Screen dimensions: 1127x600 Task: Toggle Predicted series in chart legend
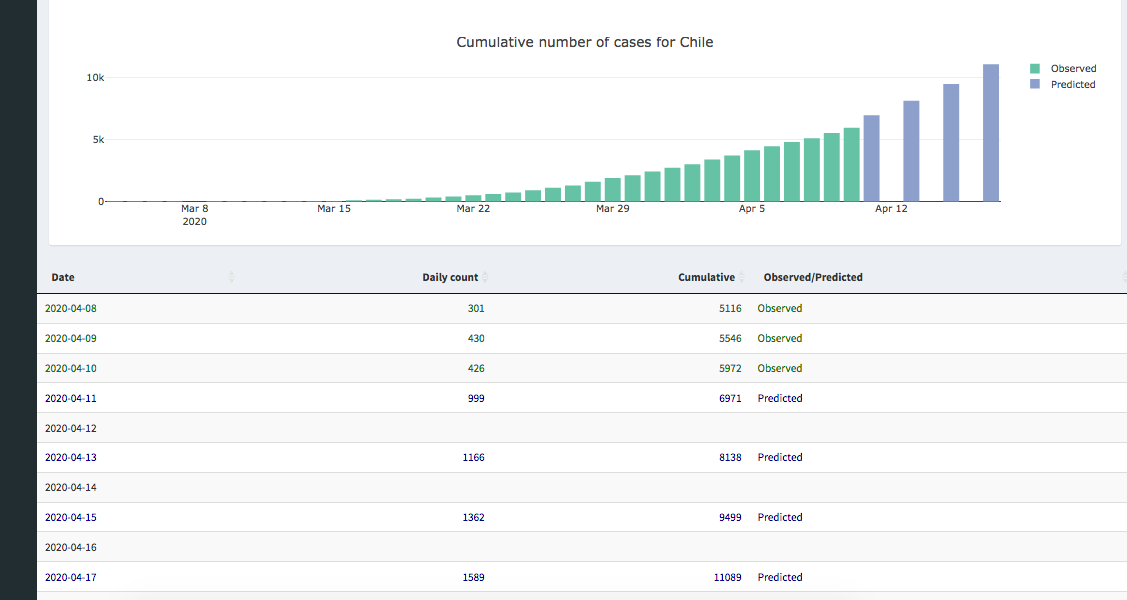point(1072,85)
